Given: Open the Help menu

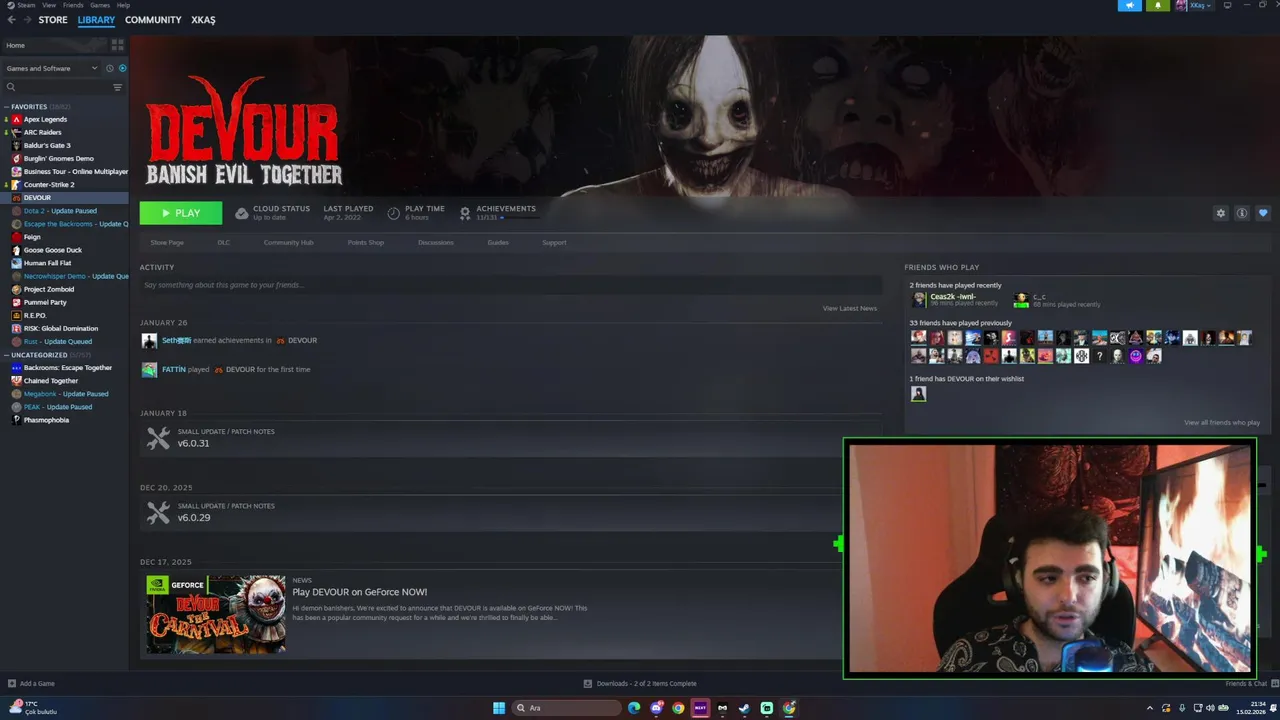Looking at the screenshot, I should click(x=123, y=5).
